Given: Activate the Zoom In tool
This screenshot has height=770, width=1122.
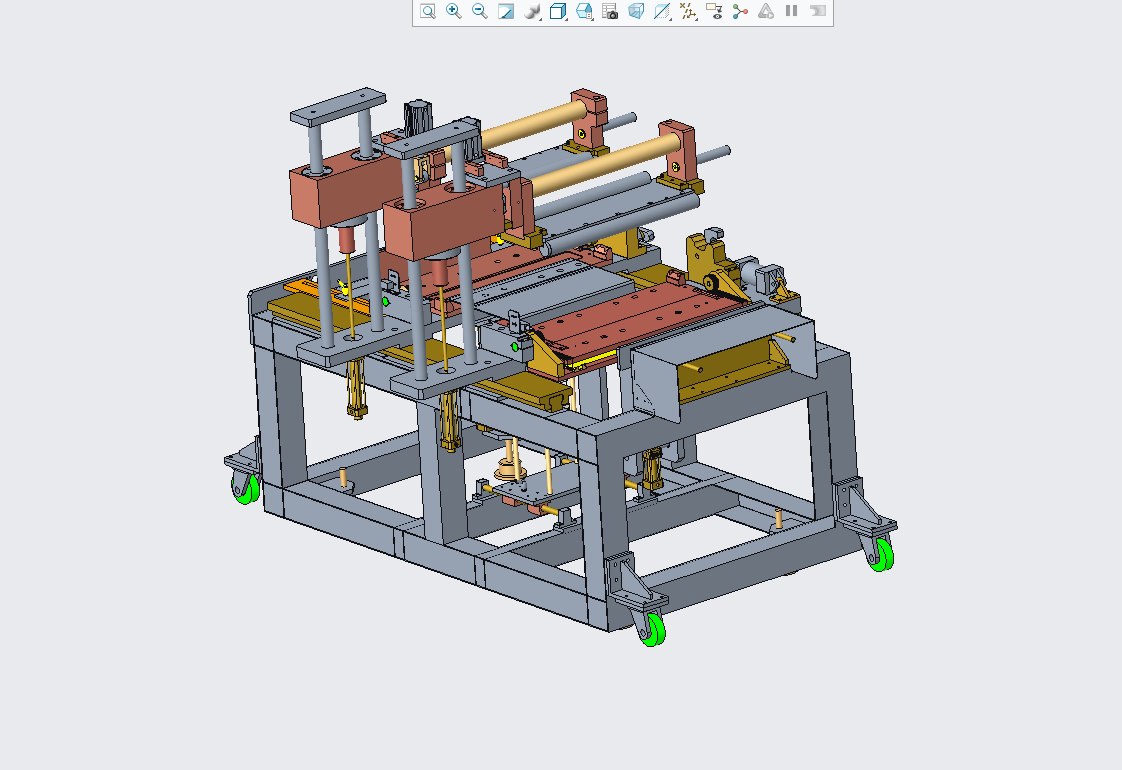Looking at the screenshot, I should pyautogui.click(x=454, y=11).
